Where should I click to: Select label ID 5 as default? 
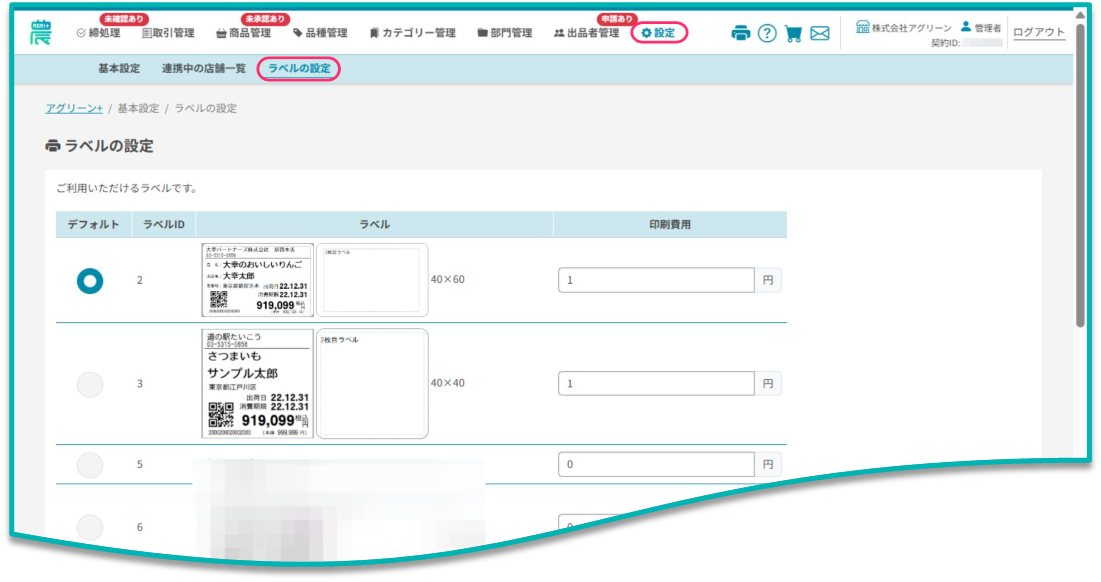coord(90,465)
